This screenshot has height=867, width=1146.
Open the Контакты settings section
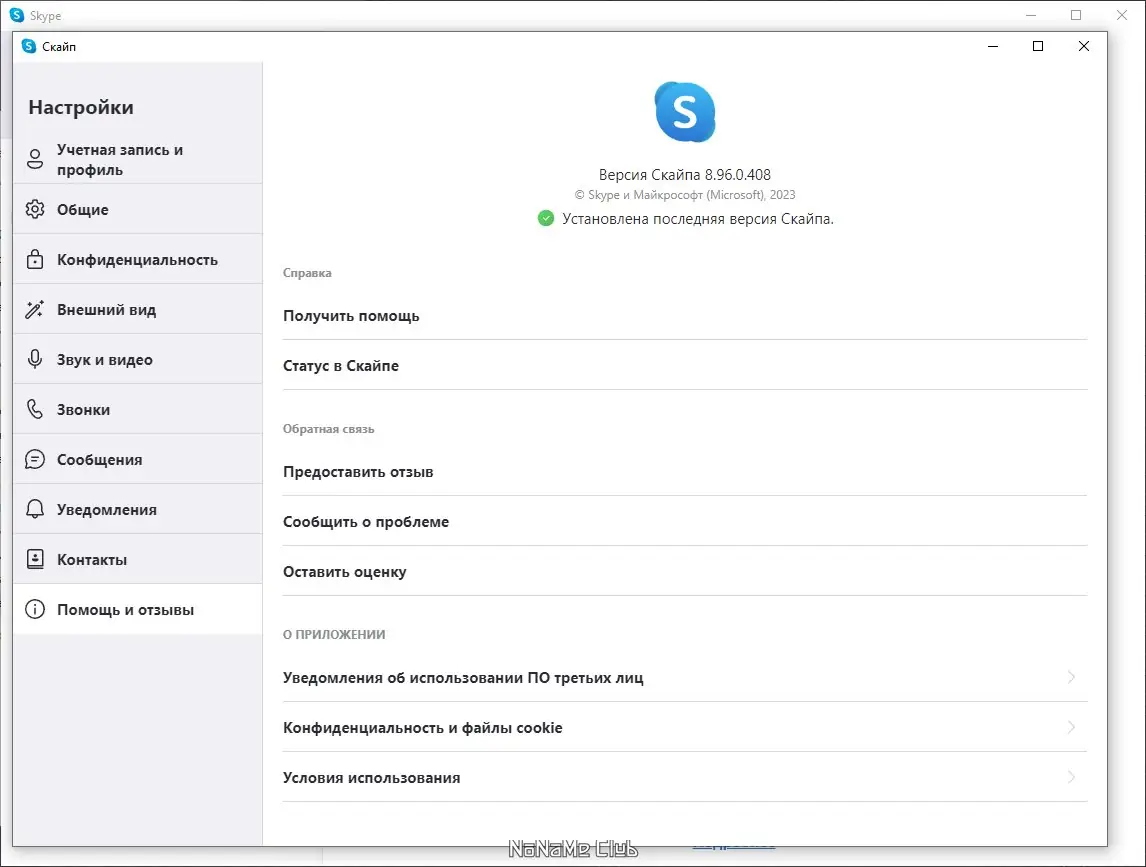(137, 559)
